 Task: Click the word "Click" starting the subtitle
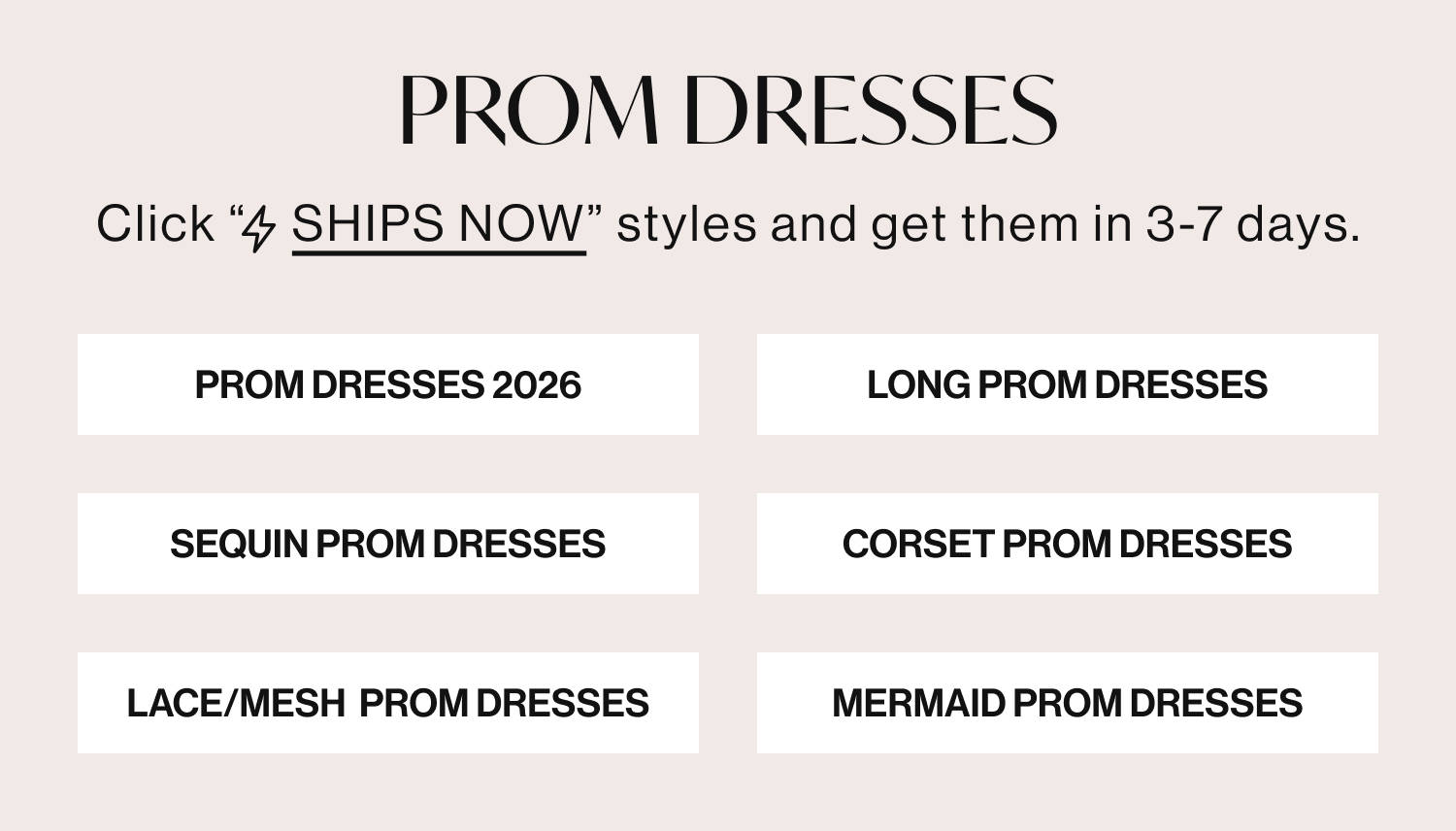click(155, 224)
